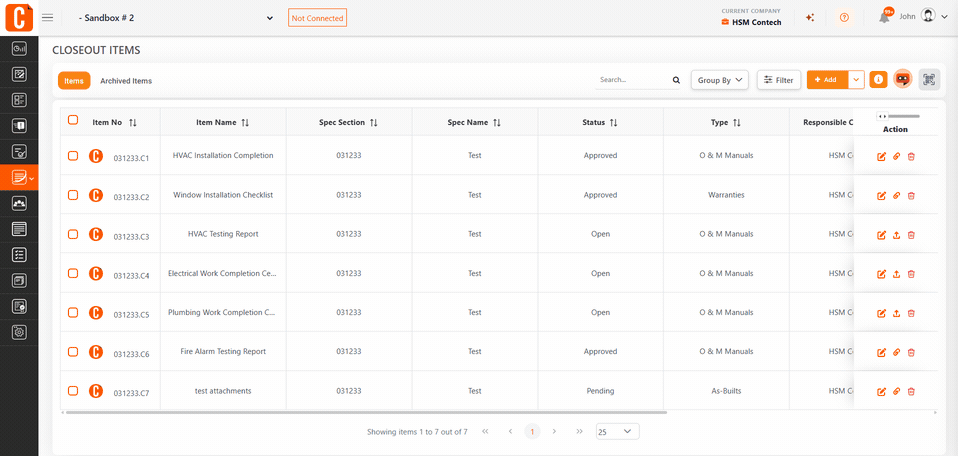
Task: Open the John user menu chevron
Action: pyautogui.click(x=945, y=17)
